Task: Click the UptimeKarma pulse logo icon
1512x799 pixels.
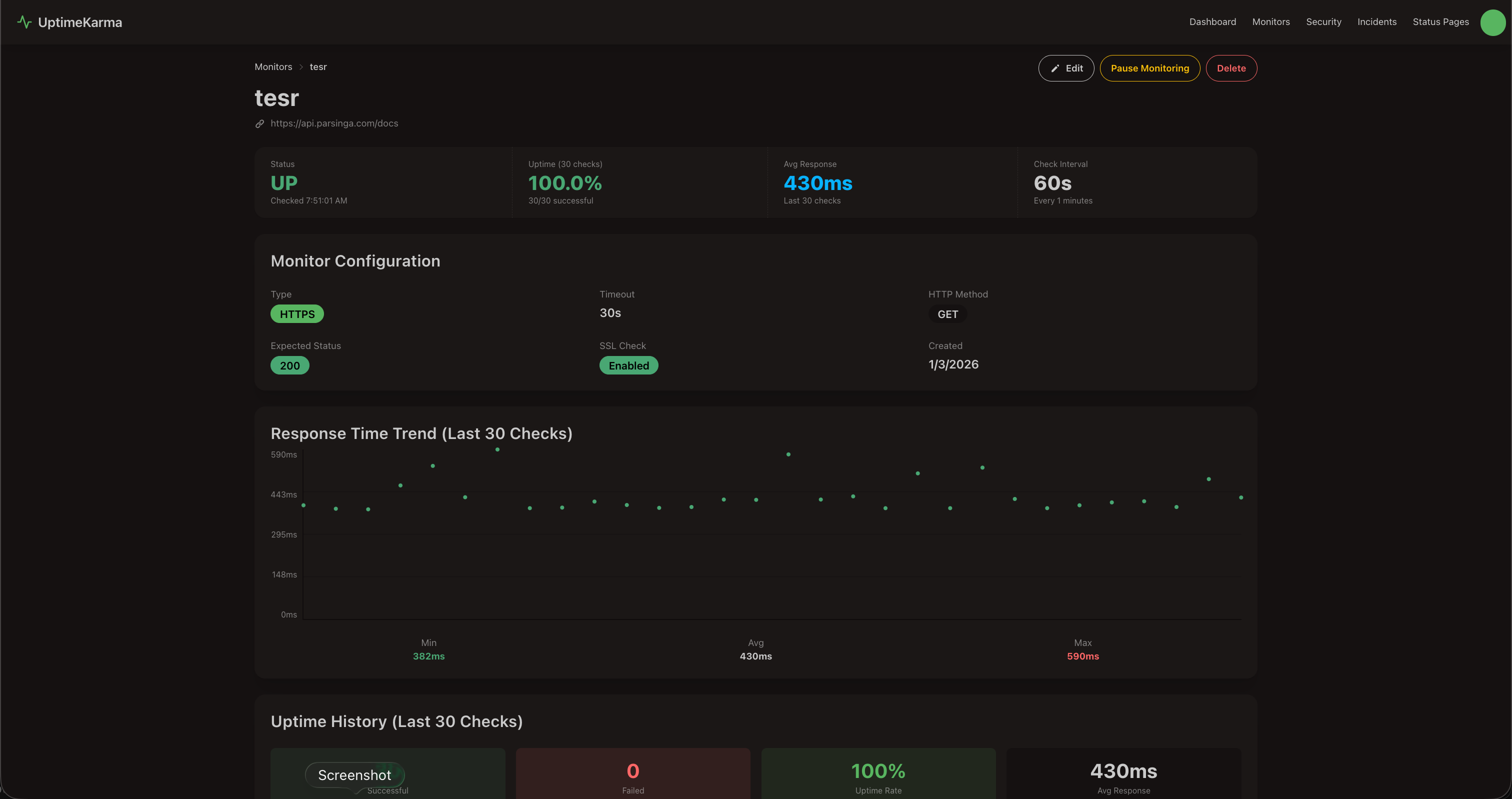Action: click(24, 21)
